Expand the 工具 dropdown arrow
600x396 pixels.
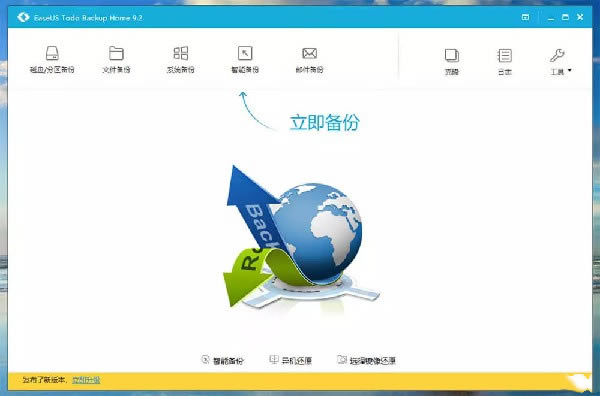569,70
